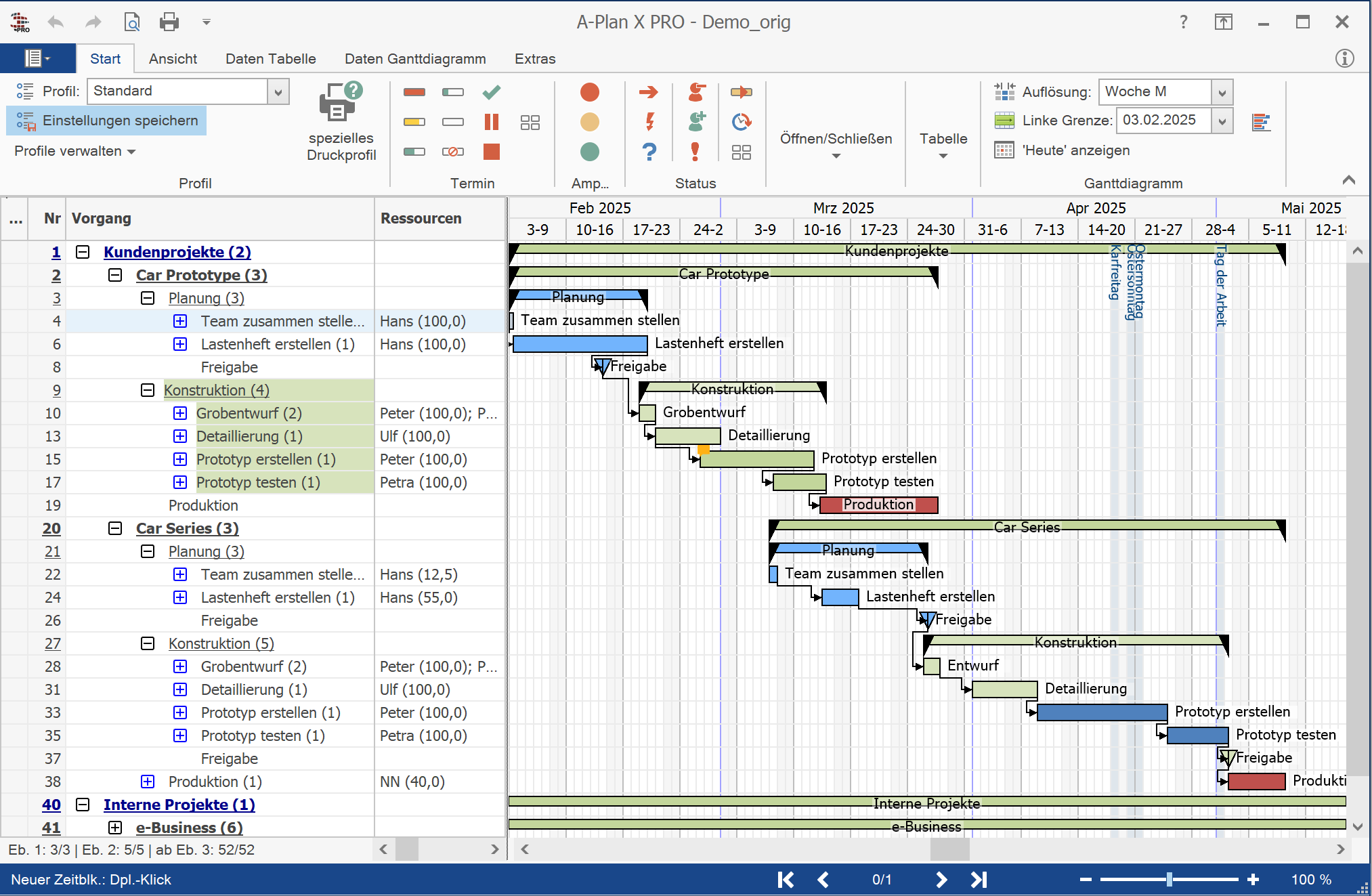
Task: Click the green checkmark appointment icon
Action: (x=492, y=92)
